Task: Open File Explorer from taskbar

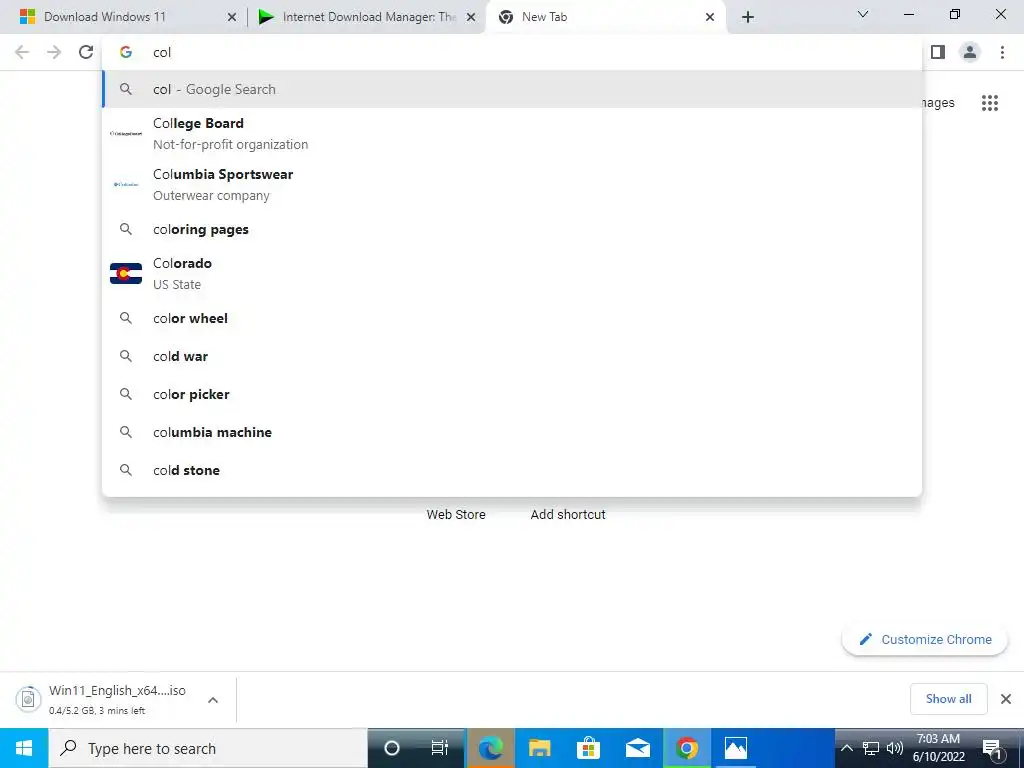Action: [539, 748]
